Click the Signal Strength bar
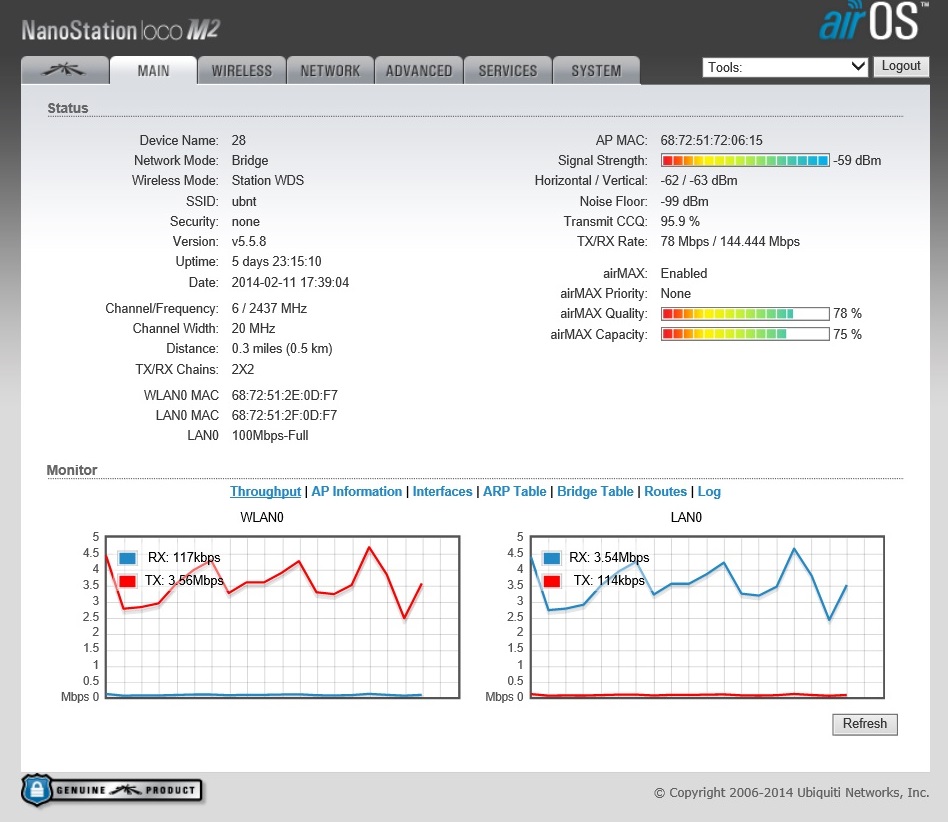 745,161
